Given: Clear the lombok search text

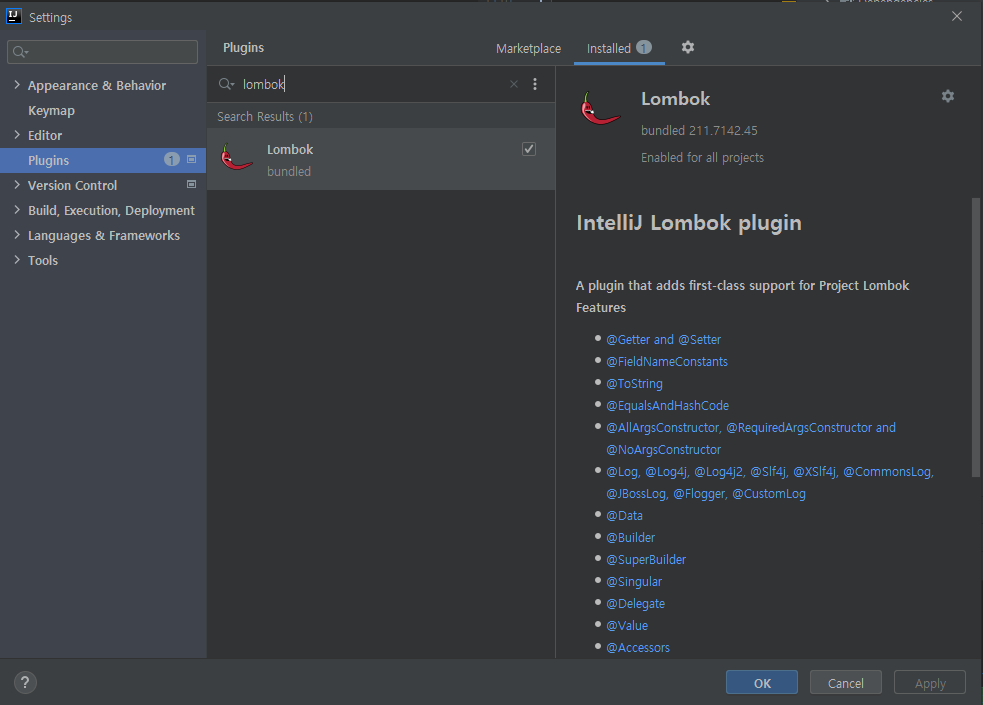Looking at the screenshot, I should pyautogui.click(x=514, y=84).
